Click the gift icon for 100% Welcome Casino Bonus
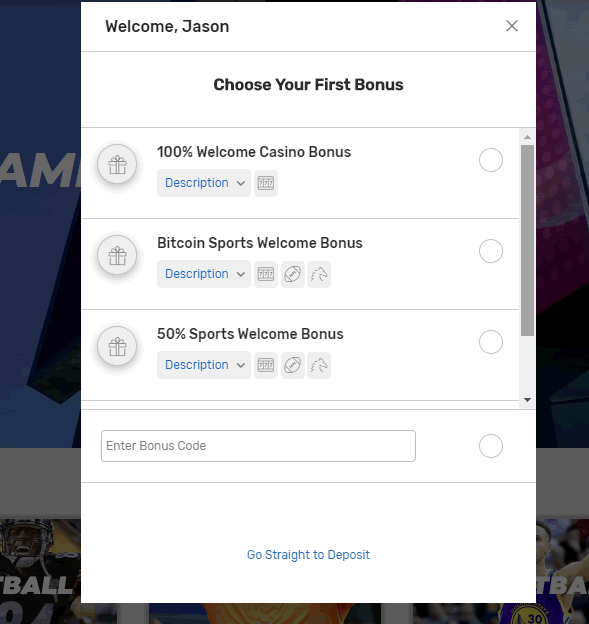 click(x=117, y=164)
